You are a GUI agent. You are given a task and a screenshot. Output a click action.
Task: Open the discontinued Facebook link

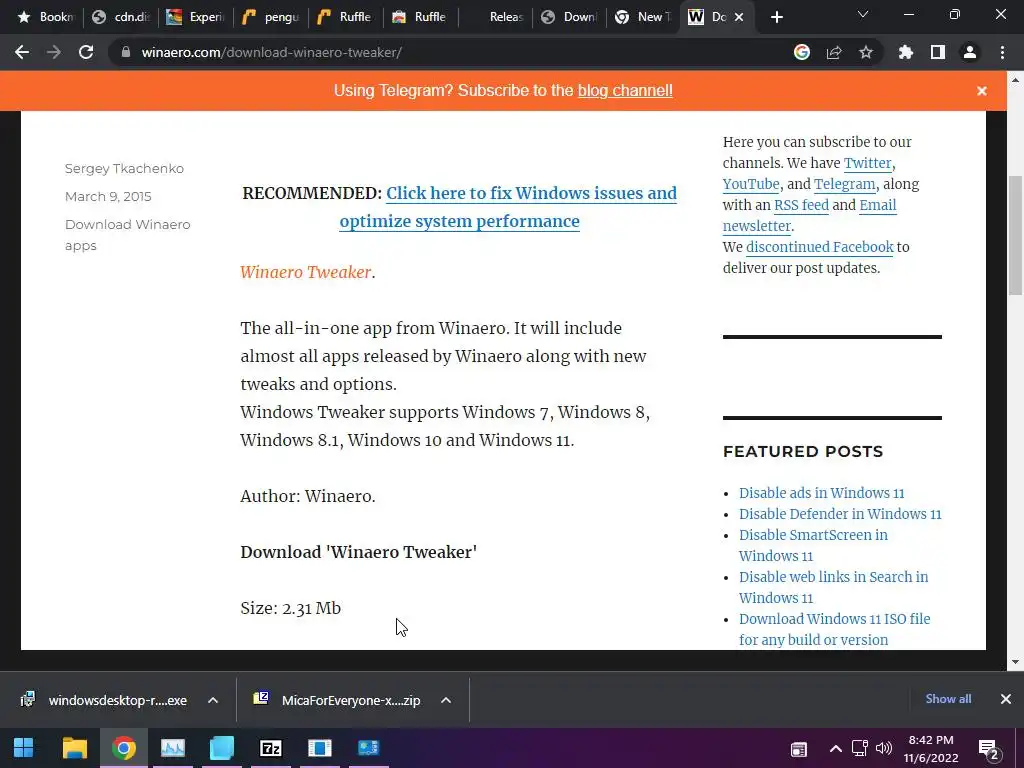coord(820,246)
